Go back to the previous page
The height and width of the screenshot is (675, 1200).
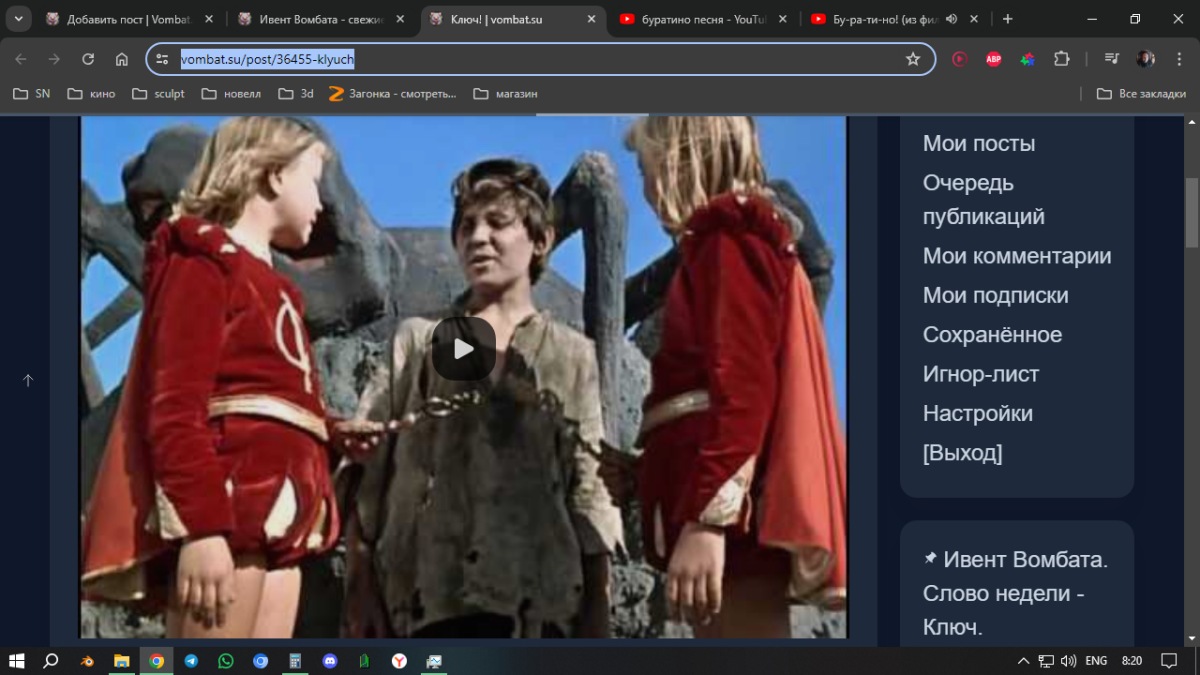(21, 59)
